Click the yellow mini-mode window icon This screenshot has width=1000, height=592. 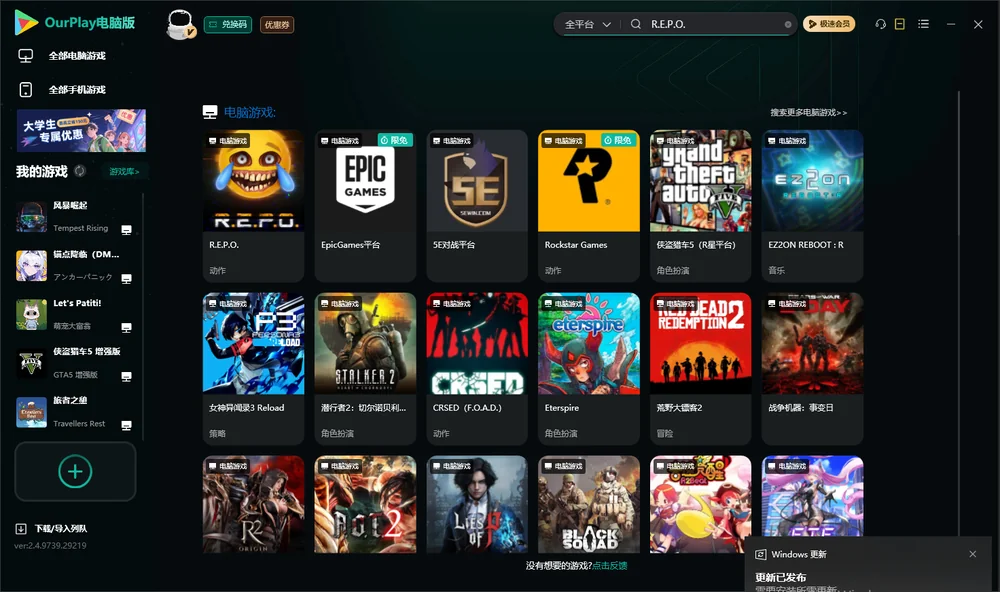(900, 24)
